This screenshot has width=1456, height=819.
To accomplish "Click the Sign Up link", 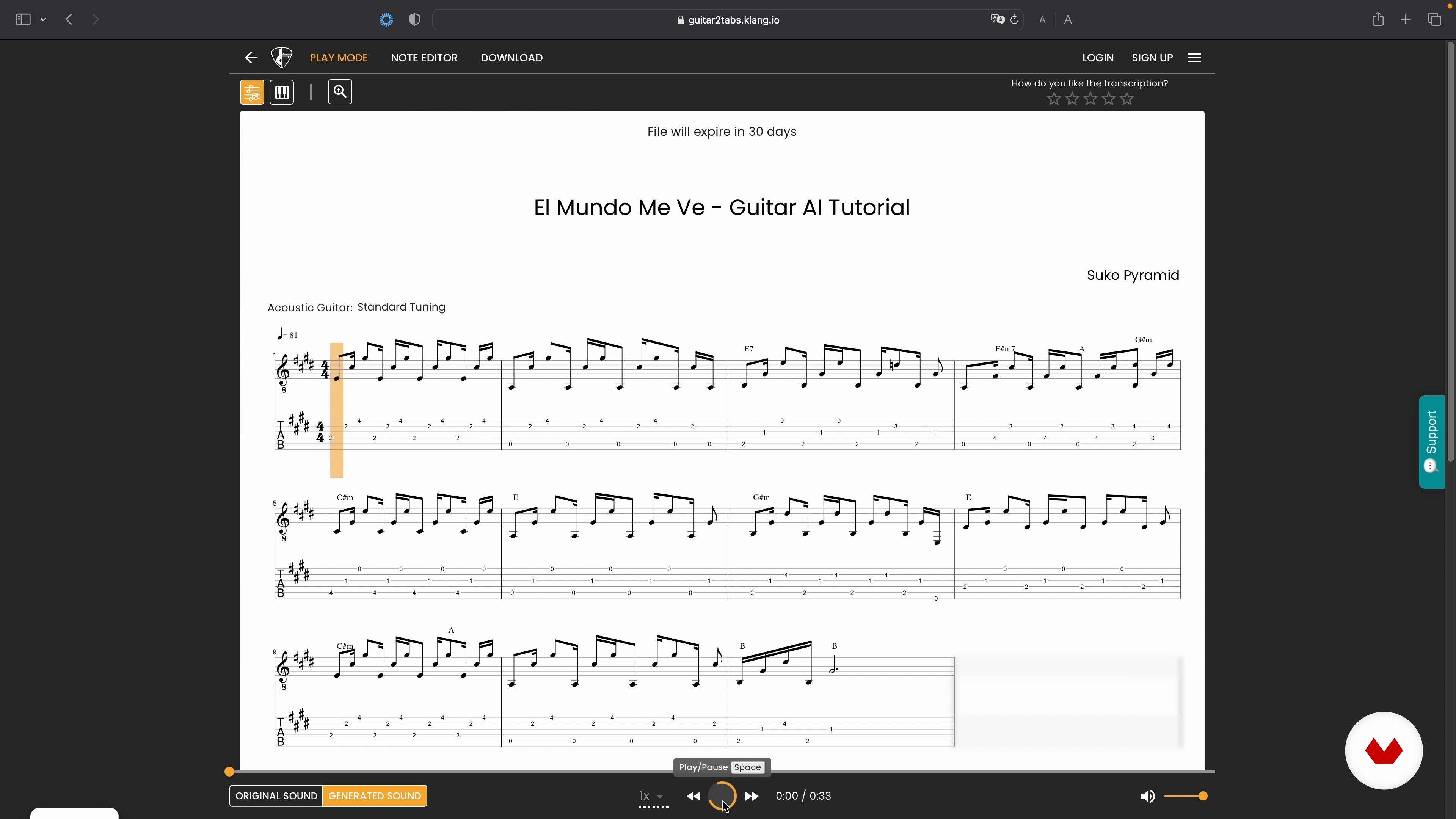I will pos(1152,58).
